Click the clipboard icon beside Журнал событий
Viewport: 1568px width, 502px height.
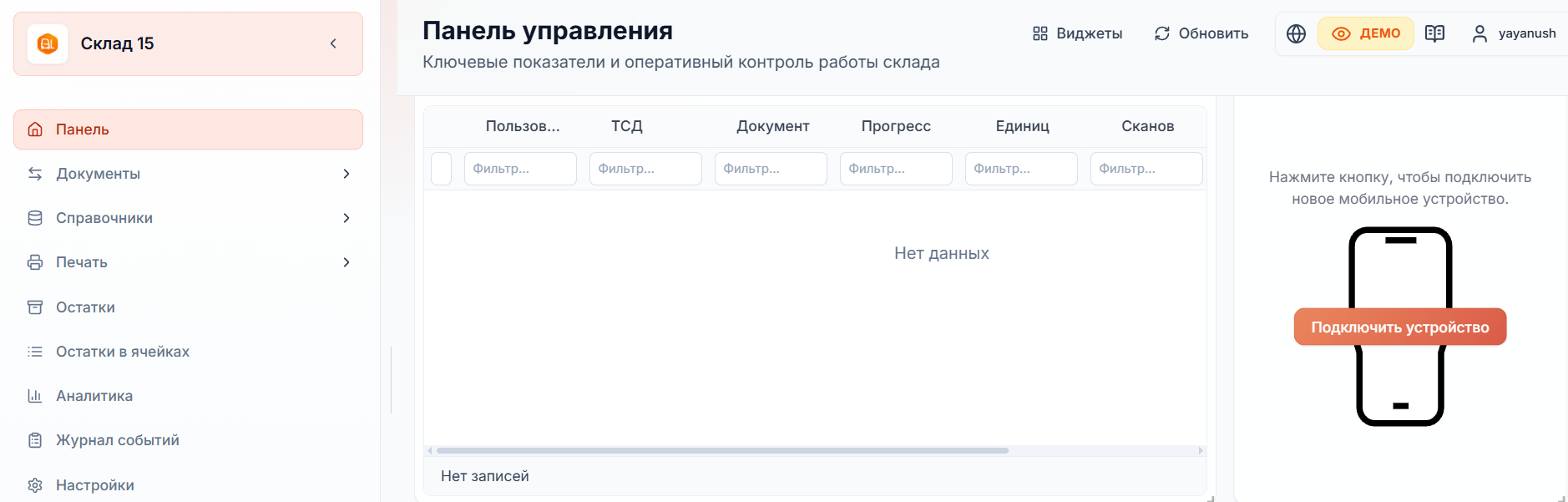click(x=35, y=440)
